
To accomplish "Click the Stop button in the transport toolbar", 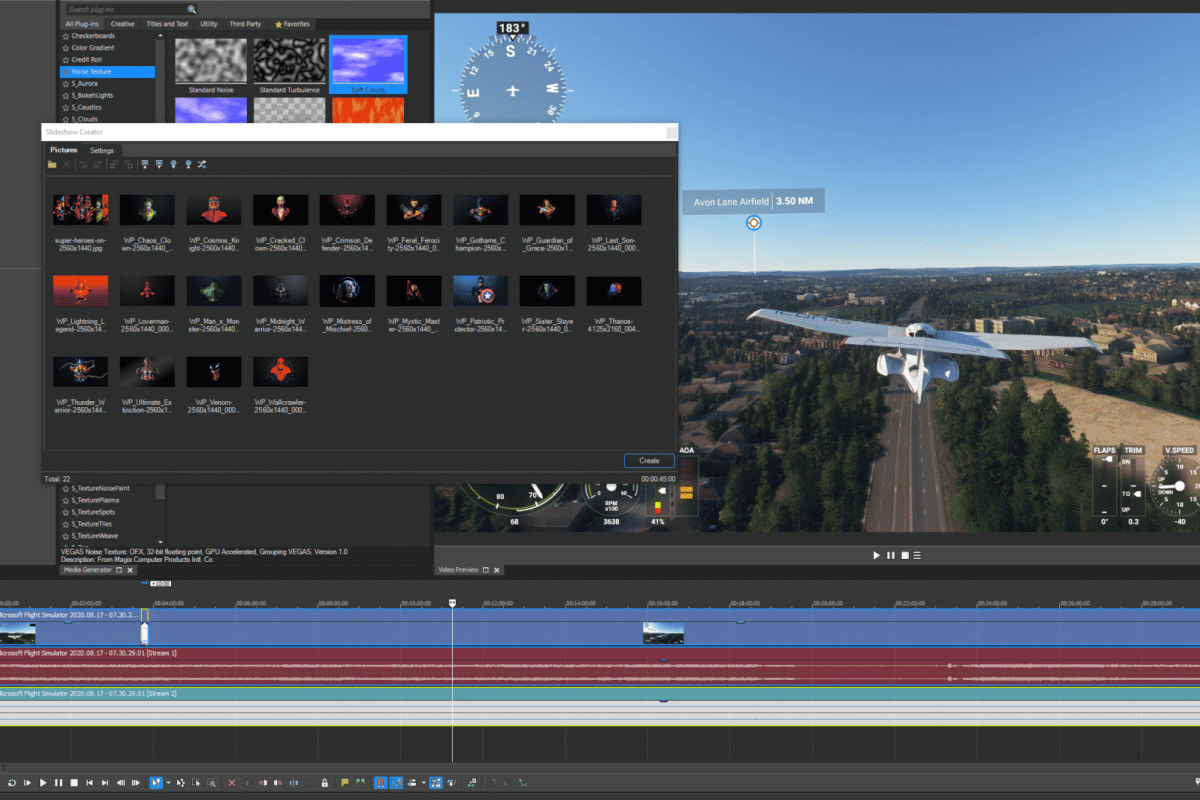I will [x=73, y=782].
